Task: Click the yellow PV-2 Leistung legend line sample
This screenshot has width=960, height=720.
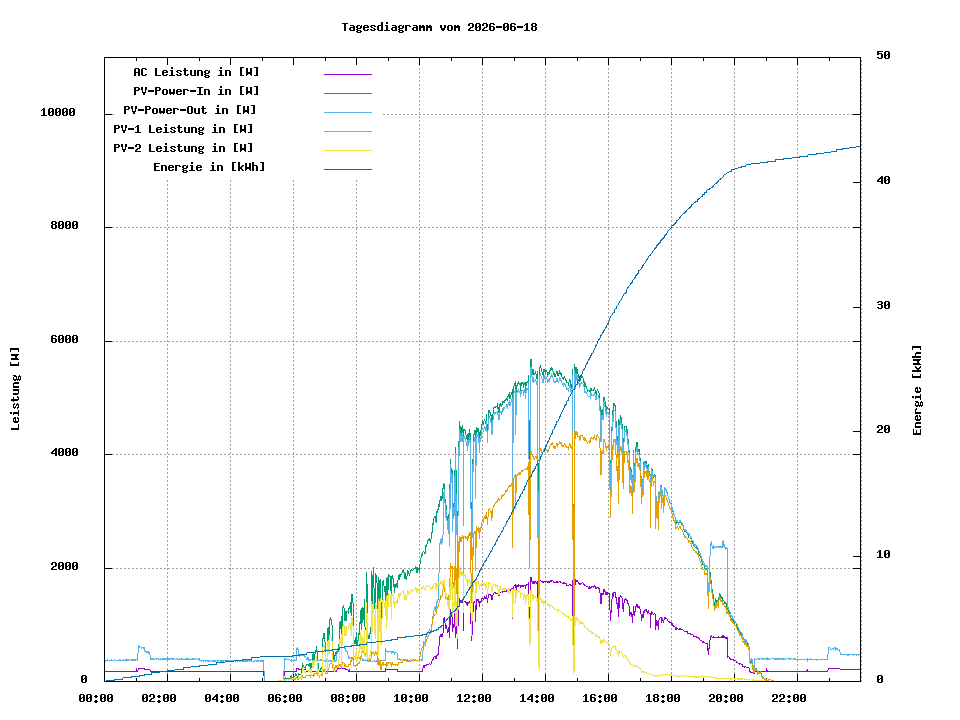Action: (348, 150)
